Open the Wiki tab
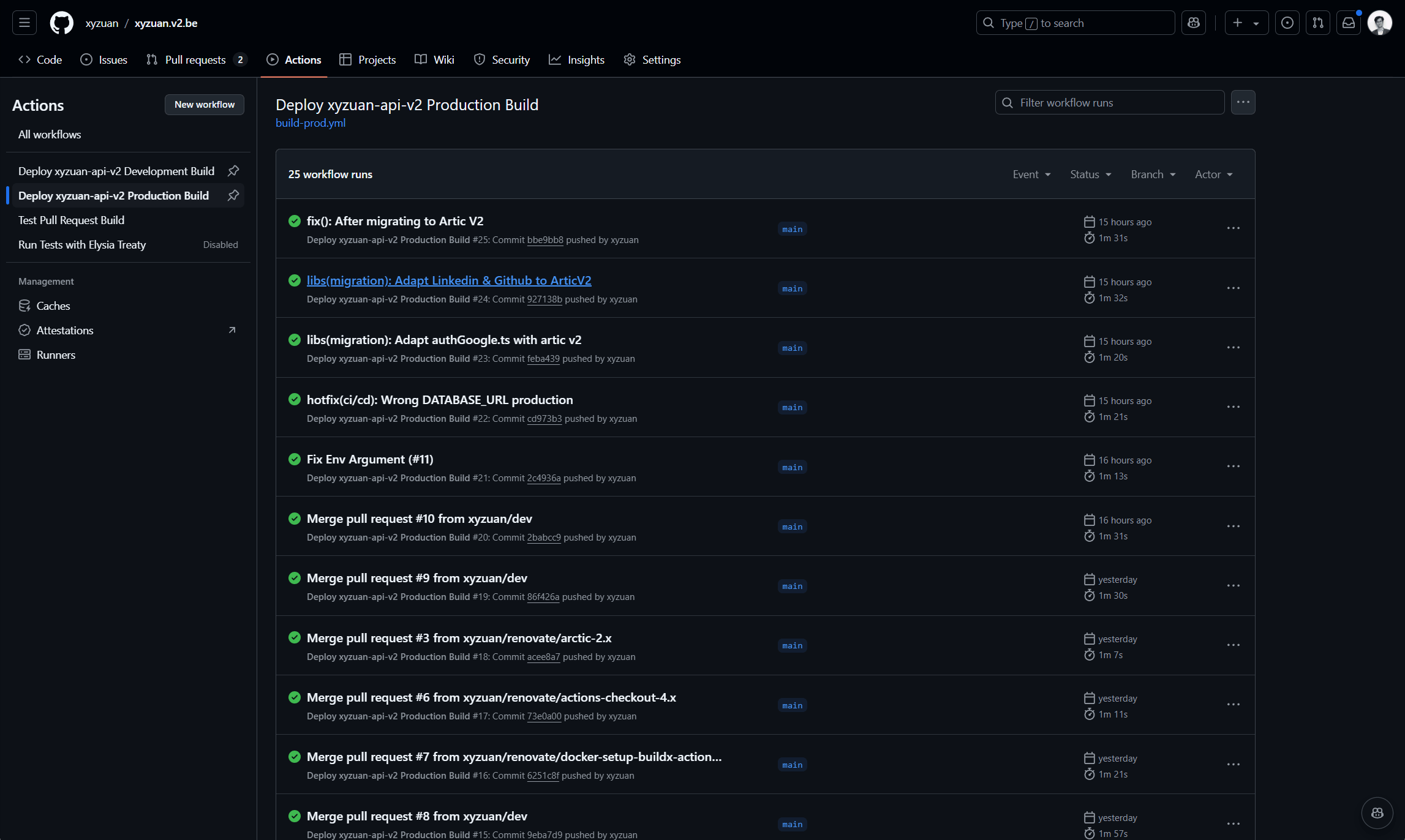1405x840 pixels. pyautogui.click(x=434, y=60)
